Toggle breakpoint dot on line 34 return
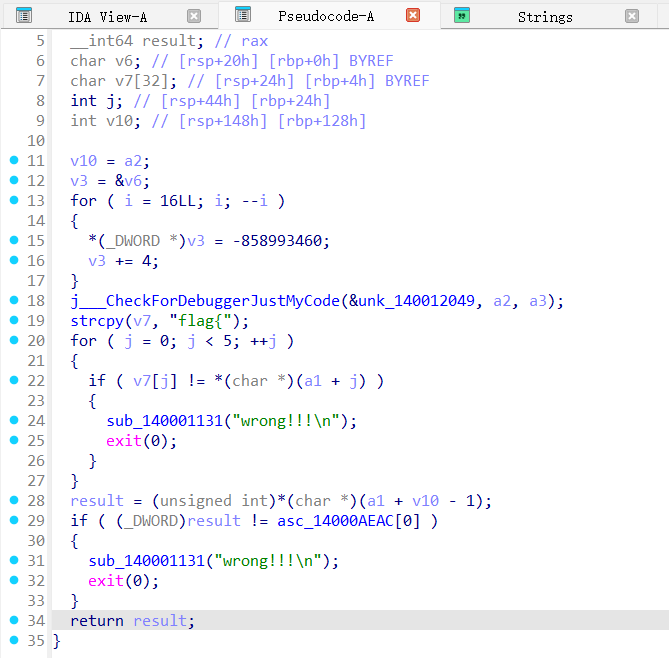This screenshot has height=658, width=669. tap(13, 620)
